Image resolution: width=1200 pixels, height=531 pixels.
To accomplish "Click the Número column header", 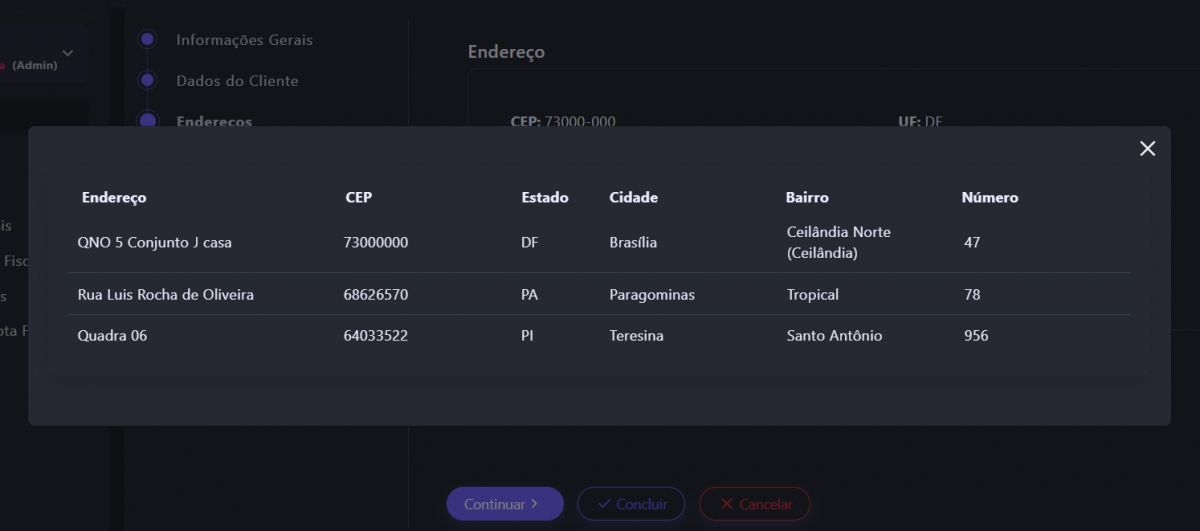I will pyautogui.click(x=989, y=198).
